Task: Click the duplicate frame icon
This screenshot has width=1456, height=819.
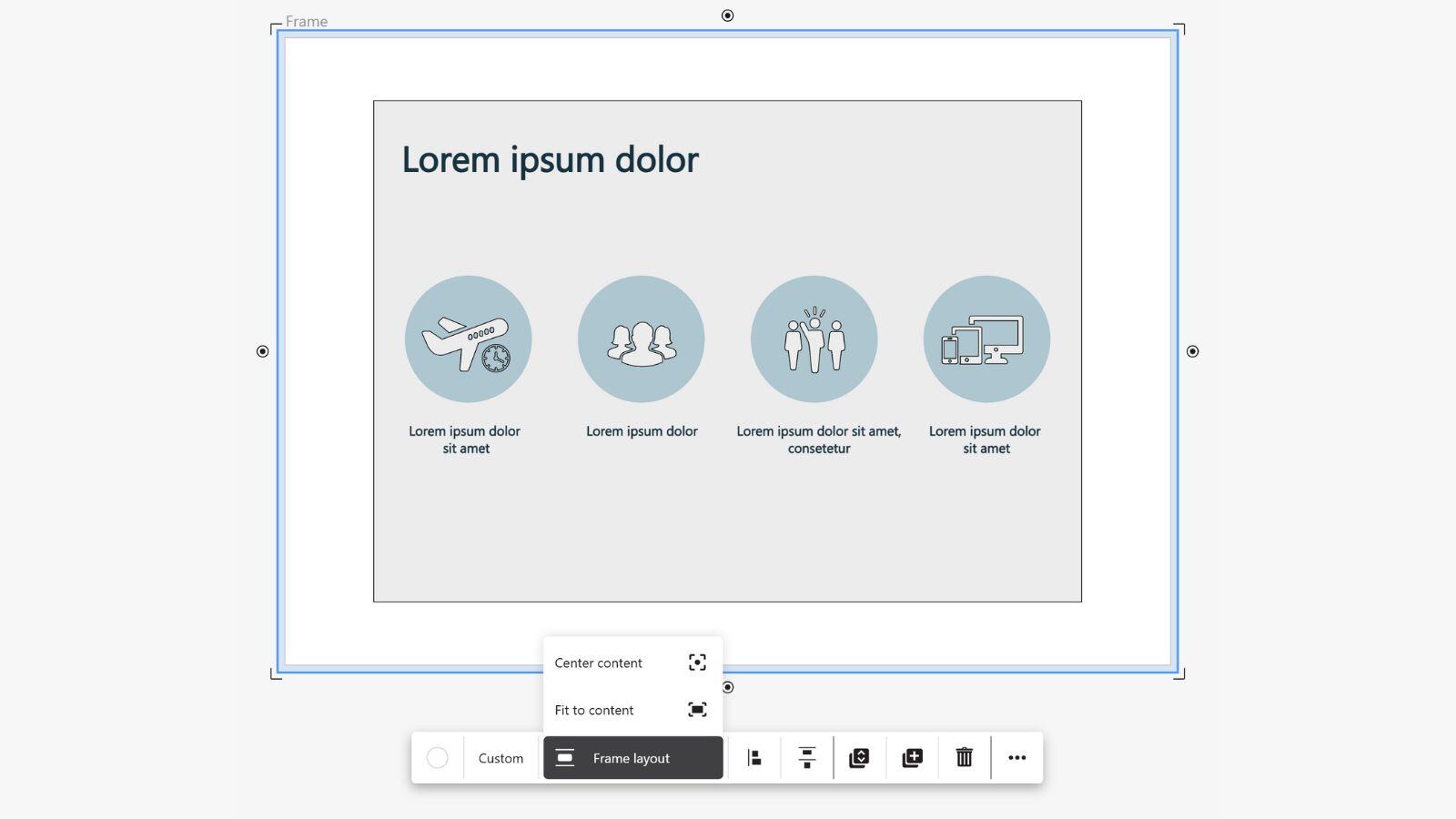Action: 912,758
